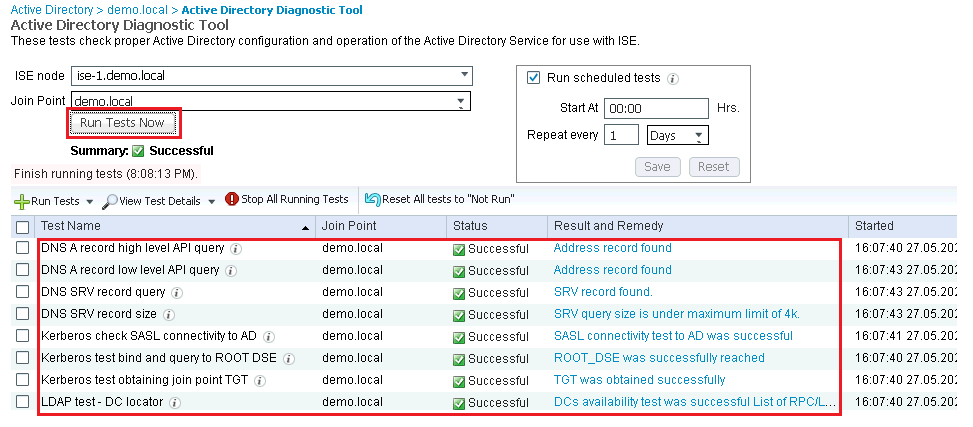973x427 pixels.
Task: Open info icon next to Run scheduled tests
Action: 673,79
